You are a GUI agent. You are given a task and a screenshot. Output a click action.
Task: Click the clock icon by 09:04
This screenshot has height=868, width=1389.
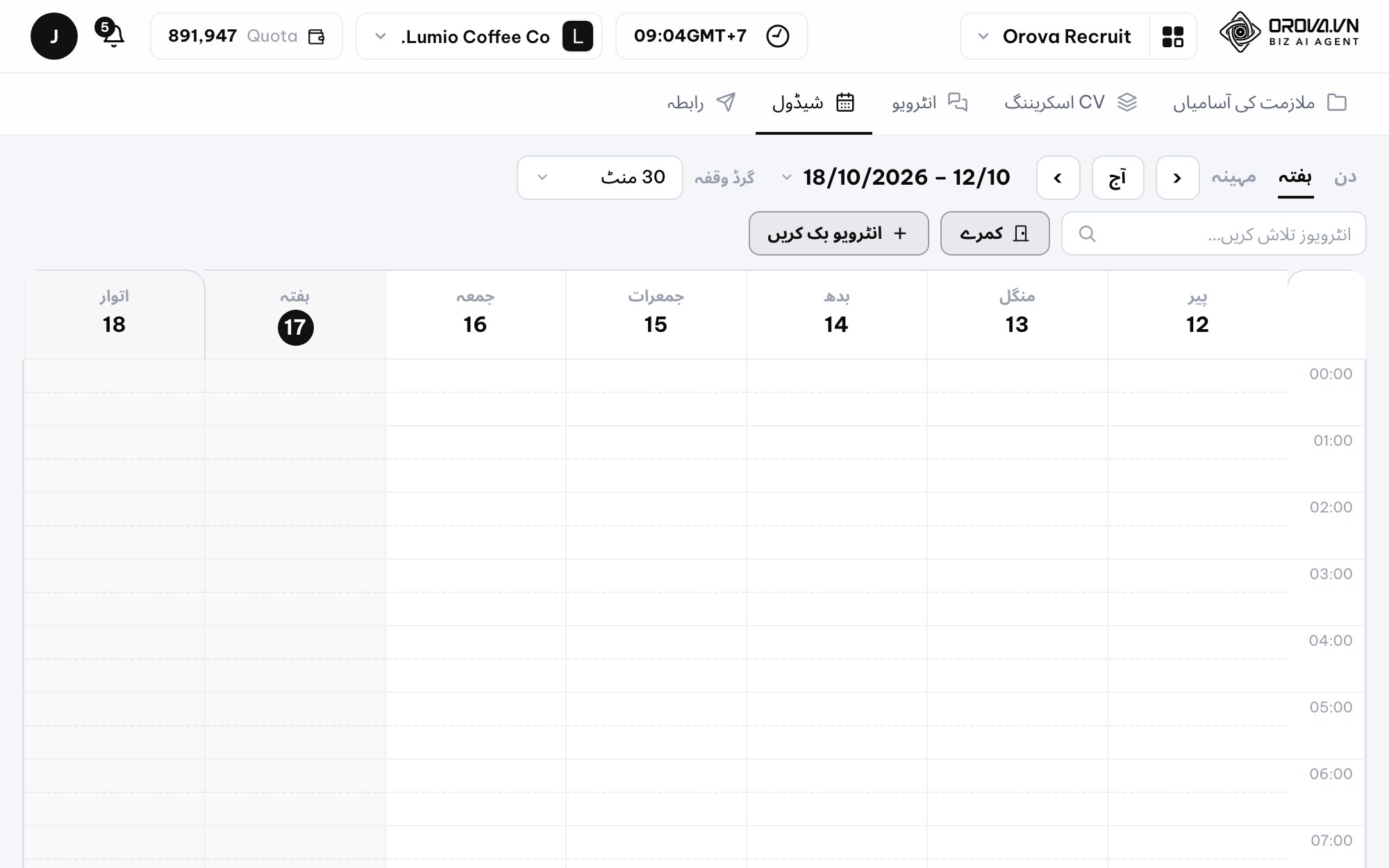pyautogui.click(x=777, y=36)
